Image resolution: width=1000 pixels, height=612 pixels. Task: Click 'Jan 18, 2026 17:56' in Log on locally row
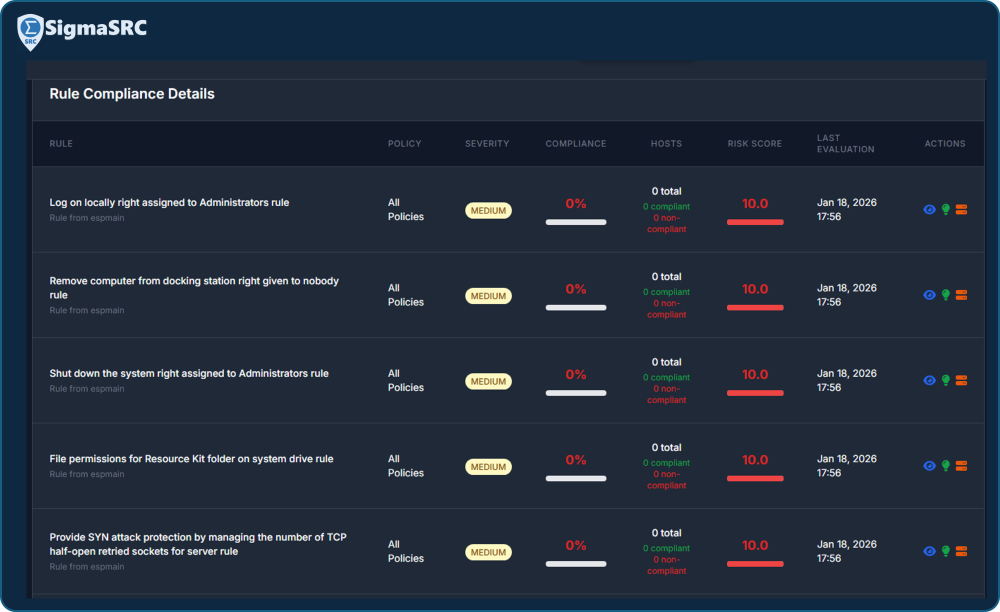pyautogui.click(x=847, y=210)
